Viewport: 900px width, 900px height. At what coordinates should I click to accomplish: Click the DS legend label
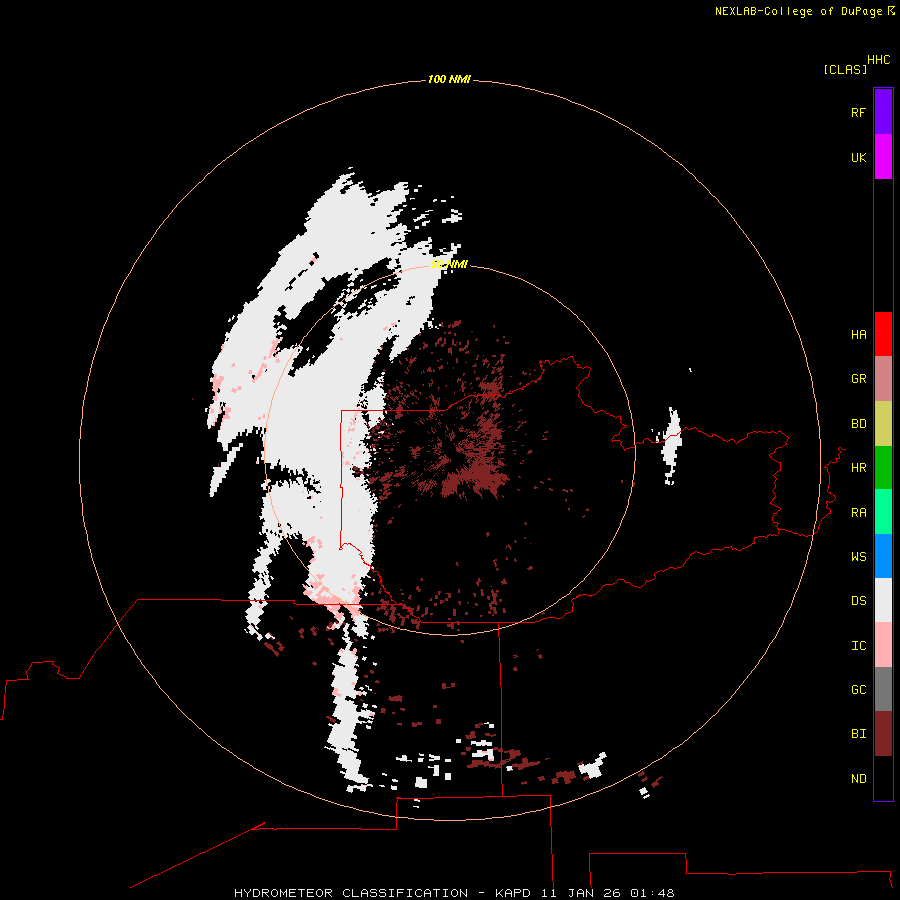(858, 601)
